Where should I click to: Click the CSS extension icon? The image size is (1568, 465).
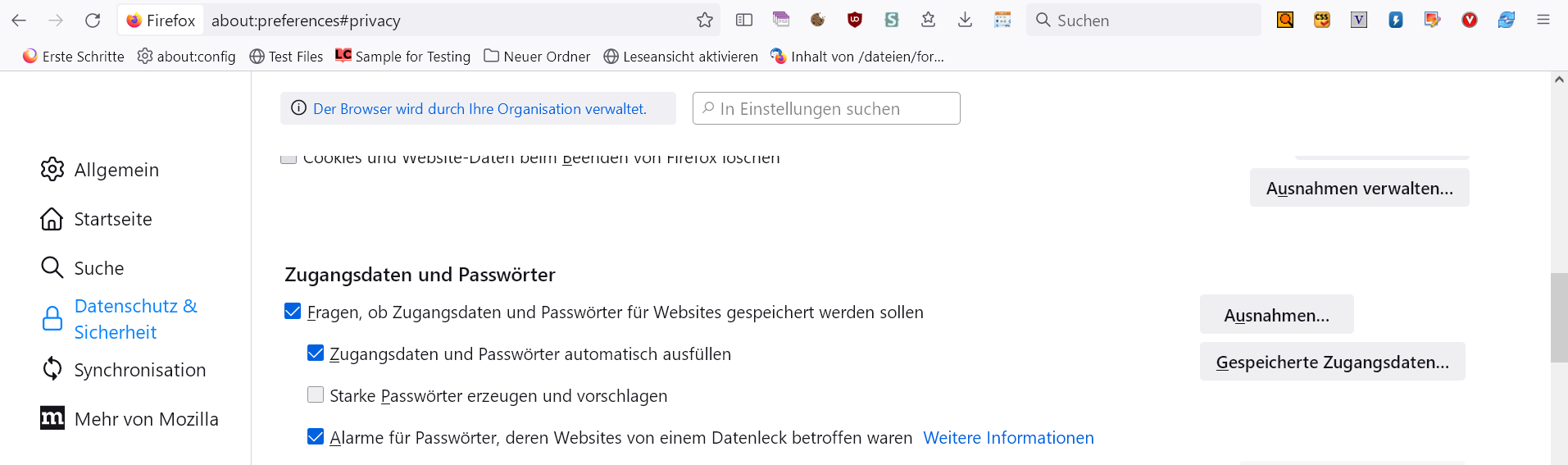pyautogui.click(x=1321, y=21)
